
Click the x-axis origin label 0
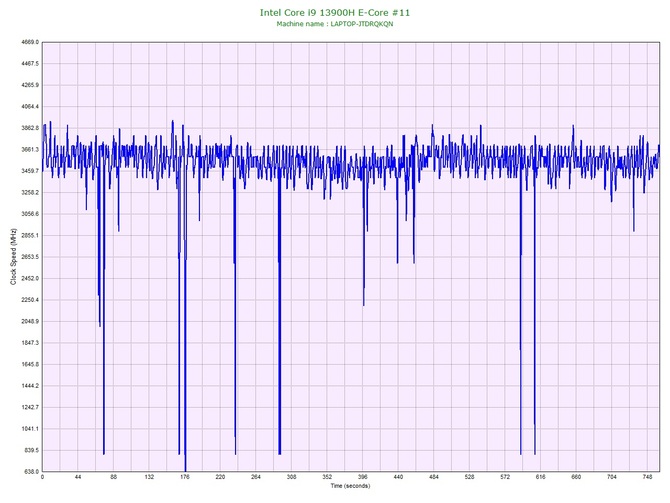coord(42,477)
